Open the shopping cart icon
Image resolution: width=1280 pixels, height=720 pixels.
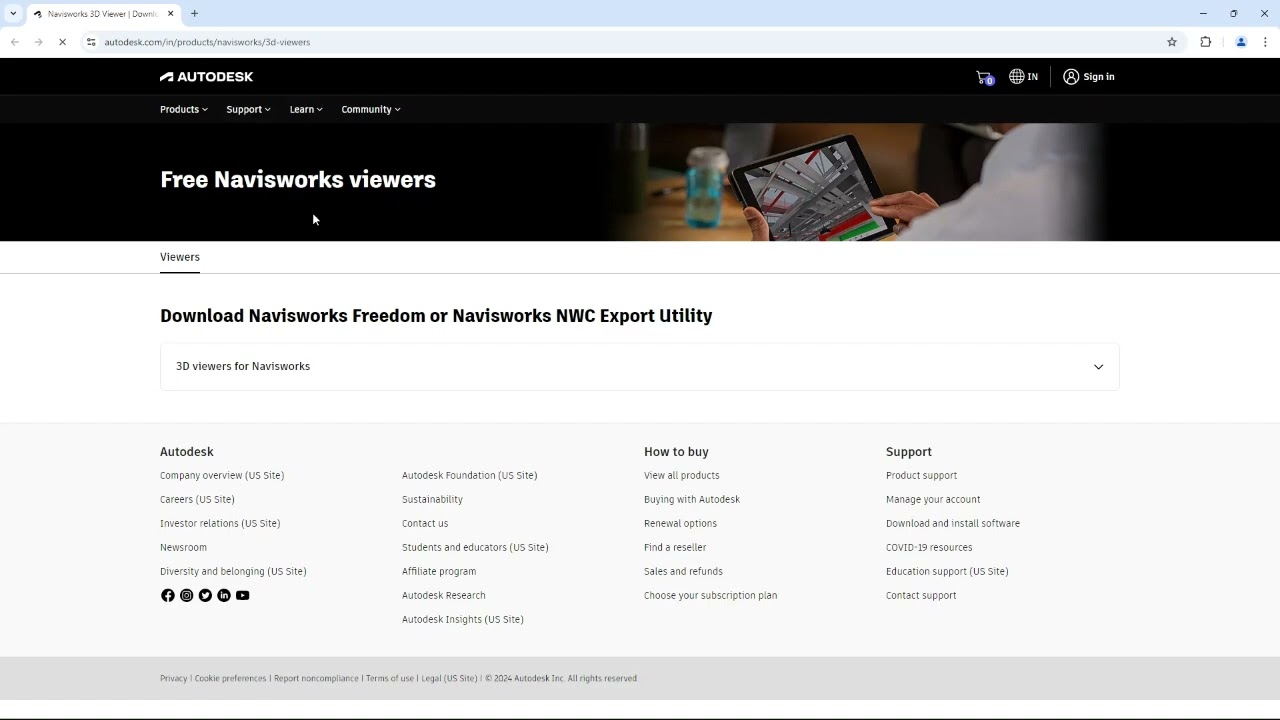pyautogui.click(x=984, y=77)
